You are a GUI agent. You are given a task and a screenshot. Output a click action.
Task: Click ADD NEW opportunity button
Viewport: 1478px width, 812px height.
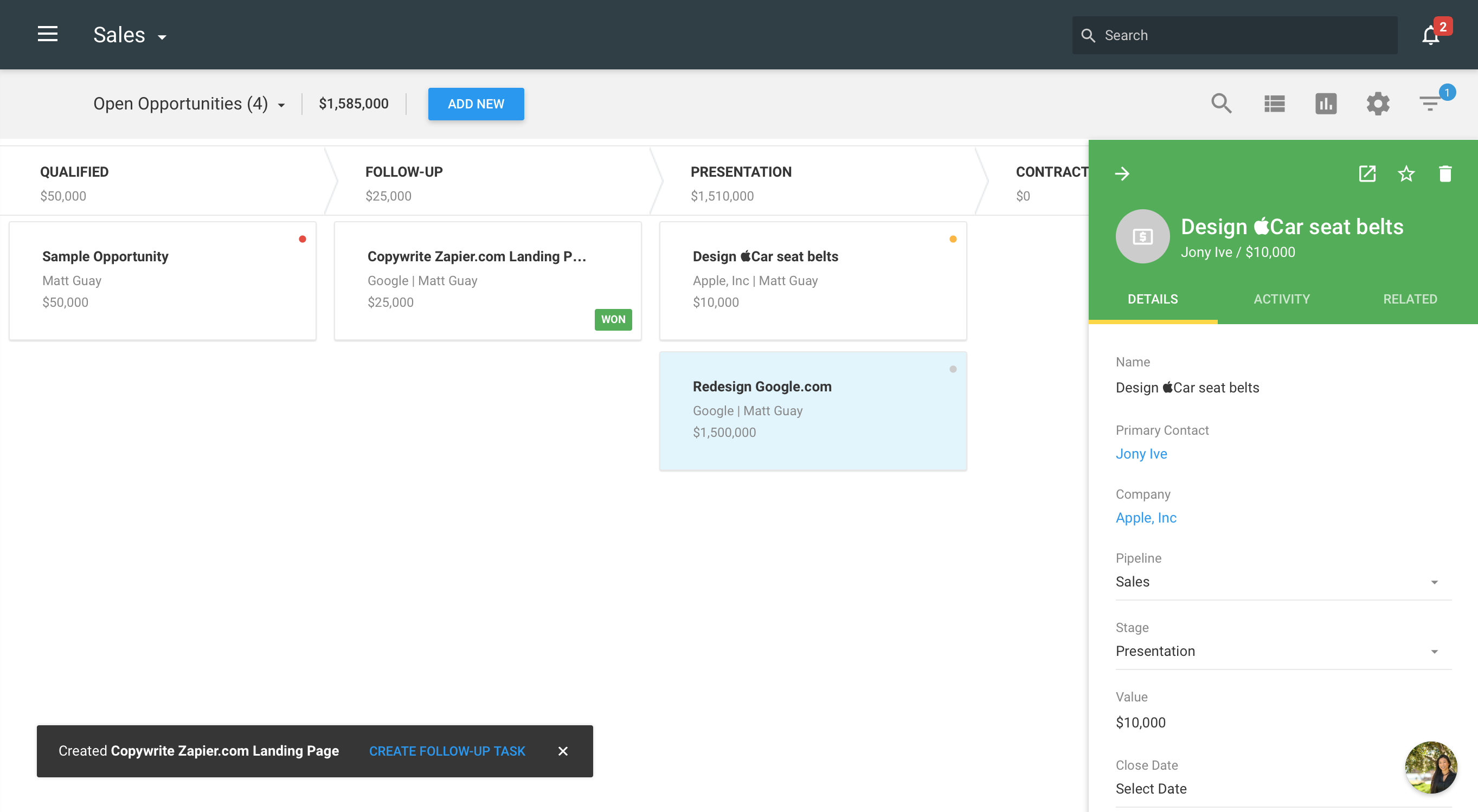click(476, 103)
